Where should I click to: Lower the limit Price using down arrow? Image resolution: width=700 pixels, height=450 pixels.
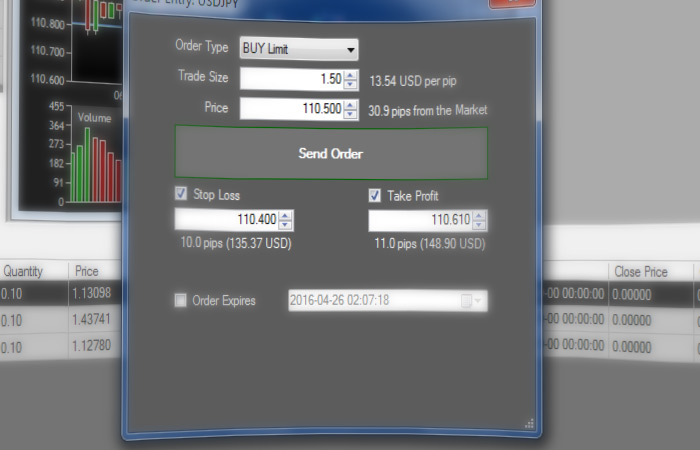click(350, 114)
